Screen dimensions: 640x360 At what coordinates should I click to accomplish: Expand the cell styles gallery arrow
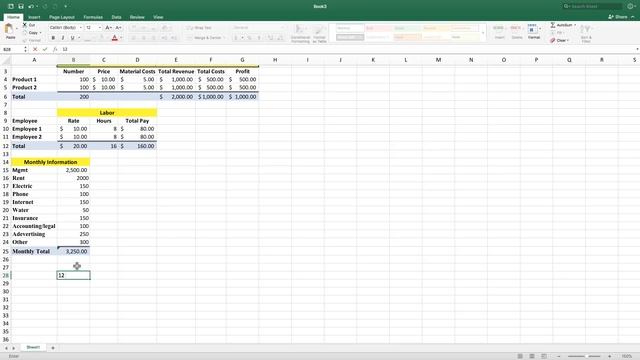pos(483,33)
